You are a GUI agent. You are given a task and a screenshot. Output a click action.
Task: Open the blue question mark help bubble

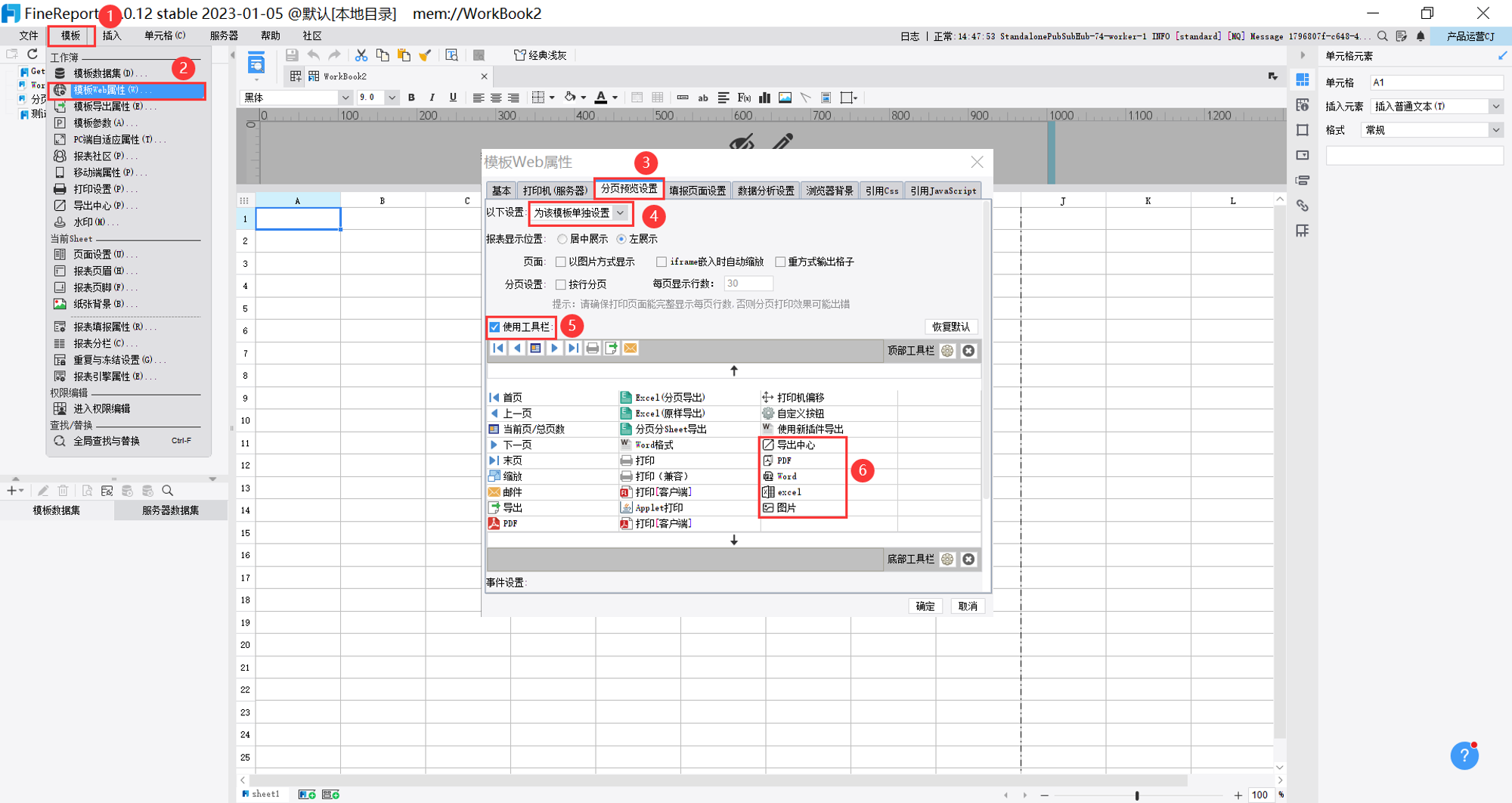click(x=1464, y=755)
